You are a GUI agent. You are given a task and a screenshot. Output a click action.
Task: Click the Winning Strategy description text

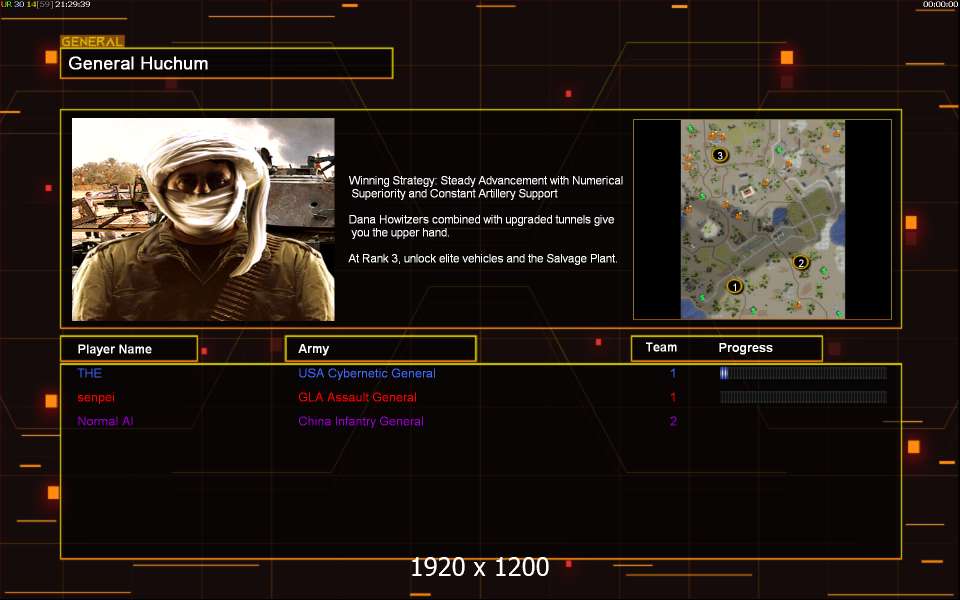click(486, 187)
